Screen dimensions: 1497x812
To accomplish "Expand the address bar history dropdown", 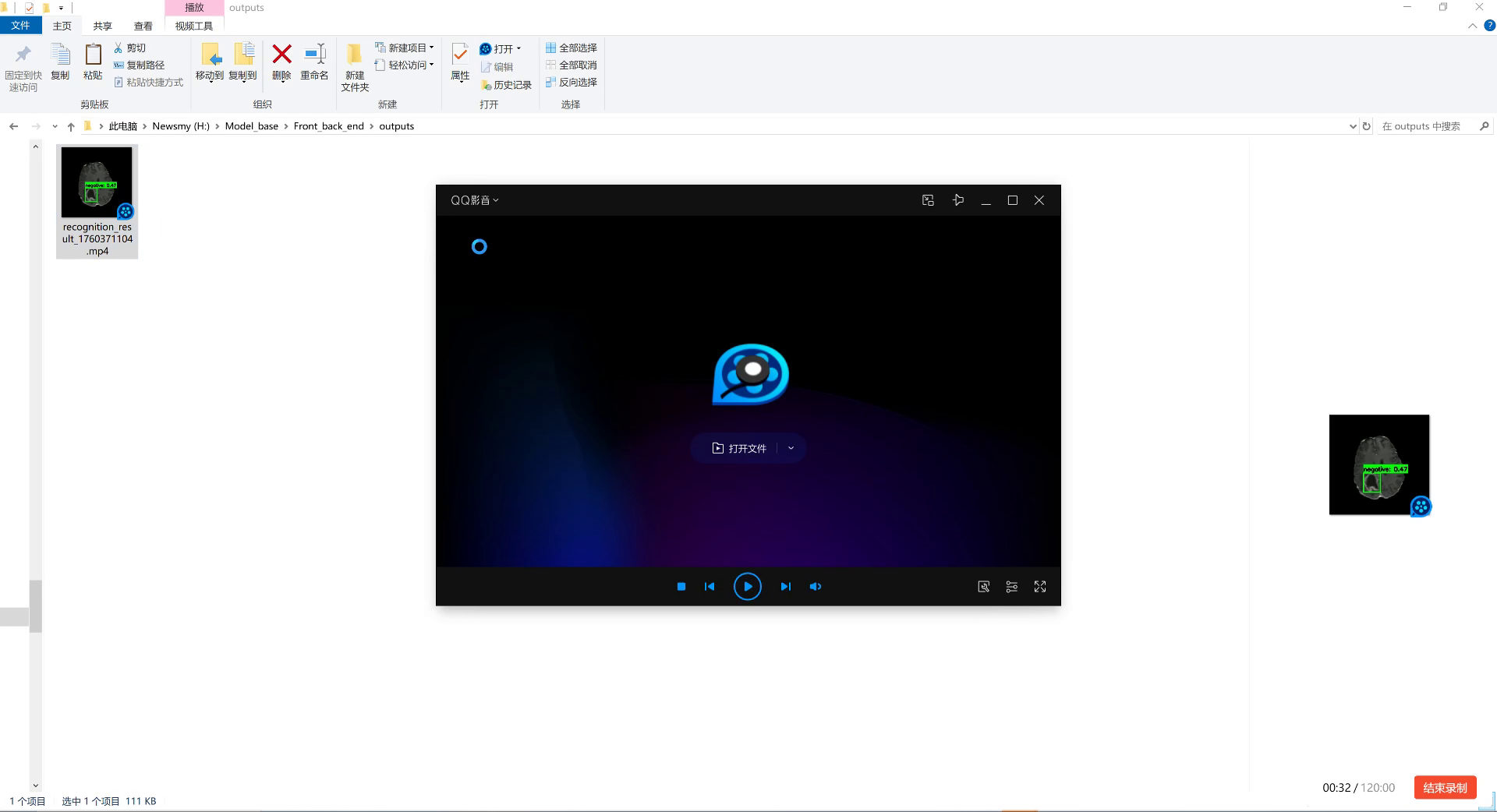I will (1353, 126).
